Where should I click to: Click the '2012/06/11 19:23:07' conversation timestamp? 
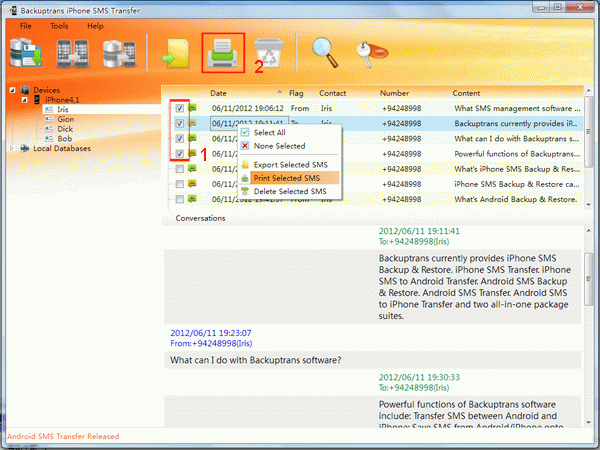pos(211,333)
